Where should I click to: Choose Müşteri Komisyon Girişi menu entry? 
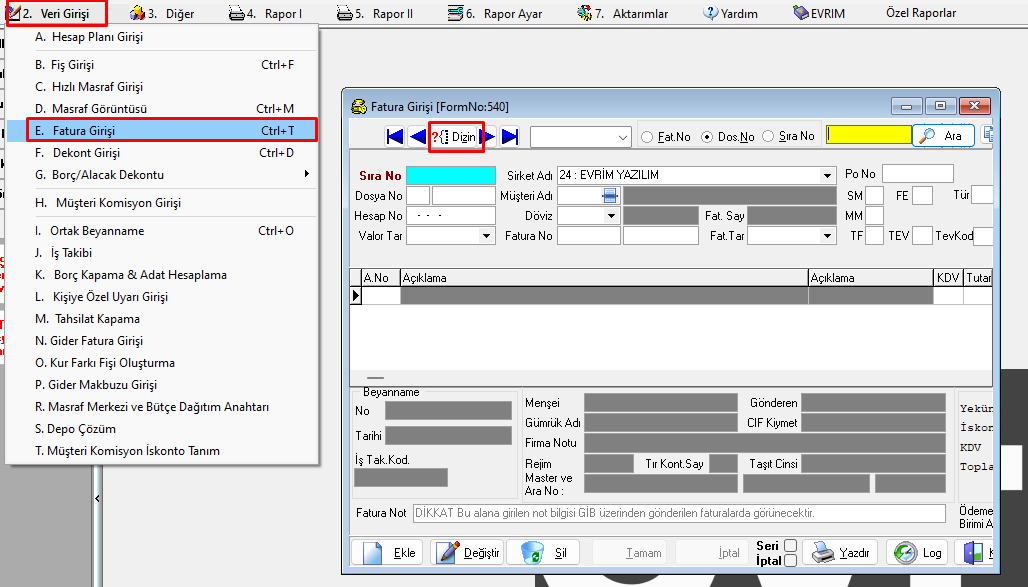pyautogui.click(x=161, y=203)
